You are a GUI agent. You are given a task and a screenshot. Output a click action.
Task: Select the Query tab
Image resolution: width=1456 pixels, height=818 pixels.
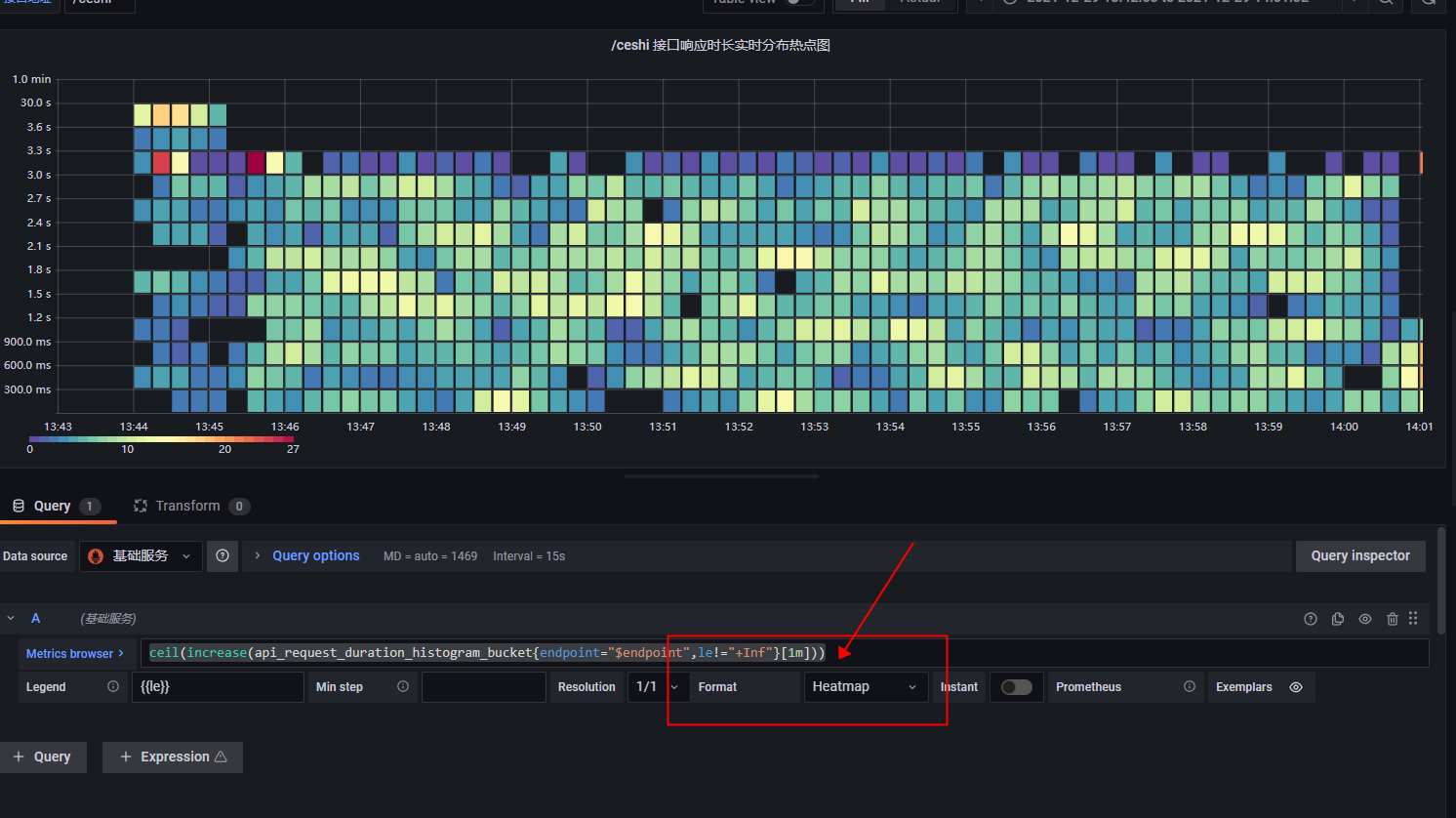pyautogui.click(x=52, y=506)
